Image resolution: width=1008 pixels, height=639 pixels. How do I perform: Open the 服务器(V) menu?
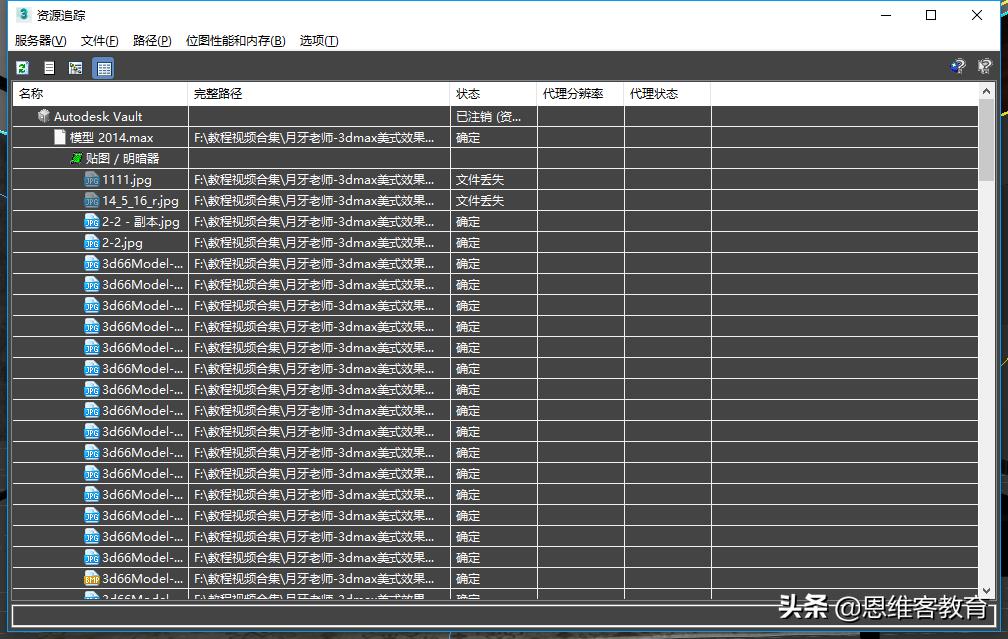40,40
